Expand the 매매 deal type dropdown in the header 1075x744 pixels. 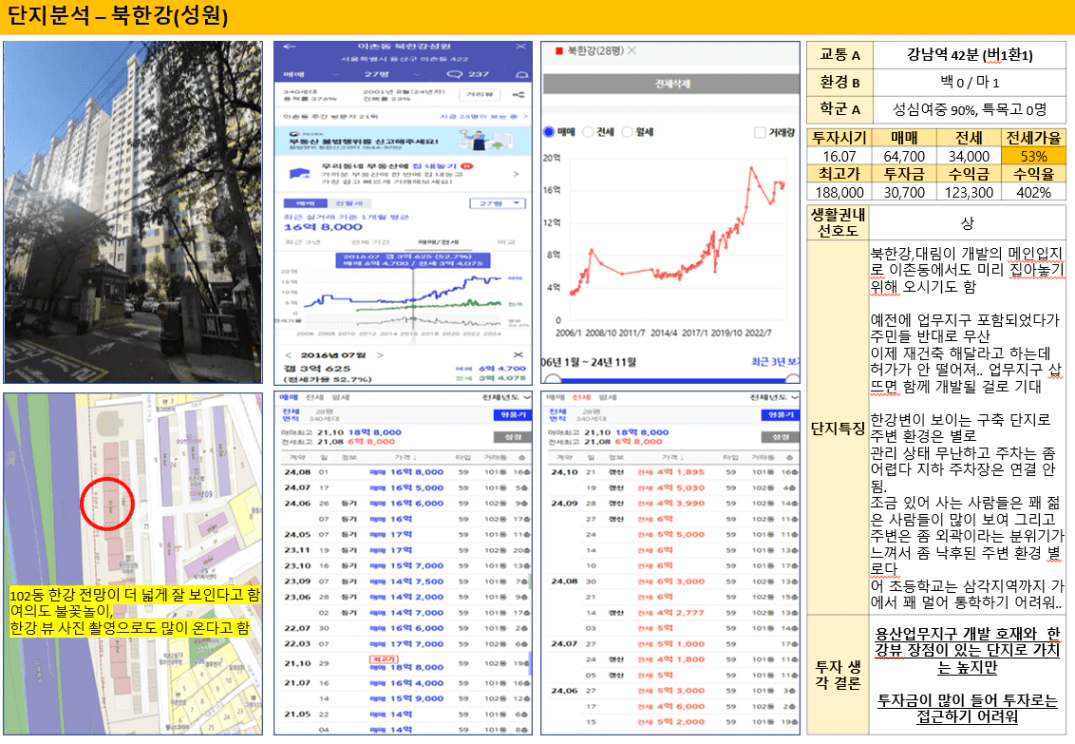311,74
